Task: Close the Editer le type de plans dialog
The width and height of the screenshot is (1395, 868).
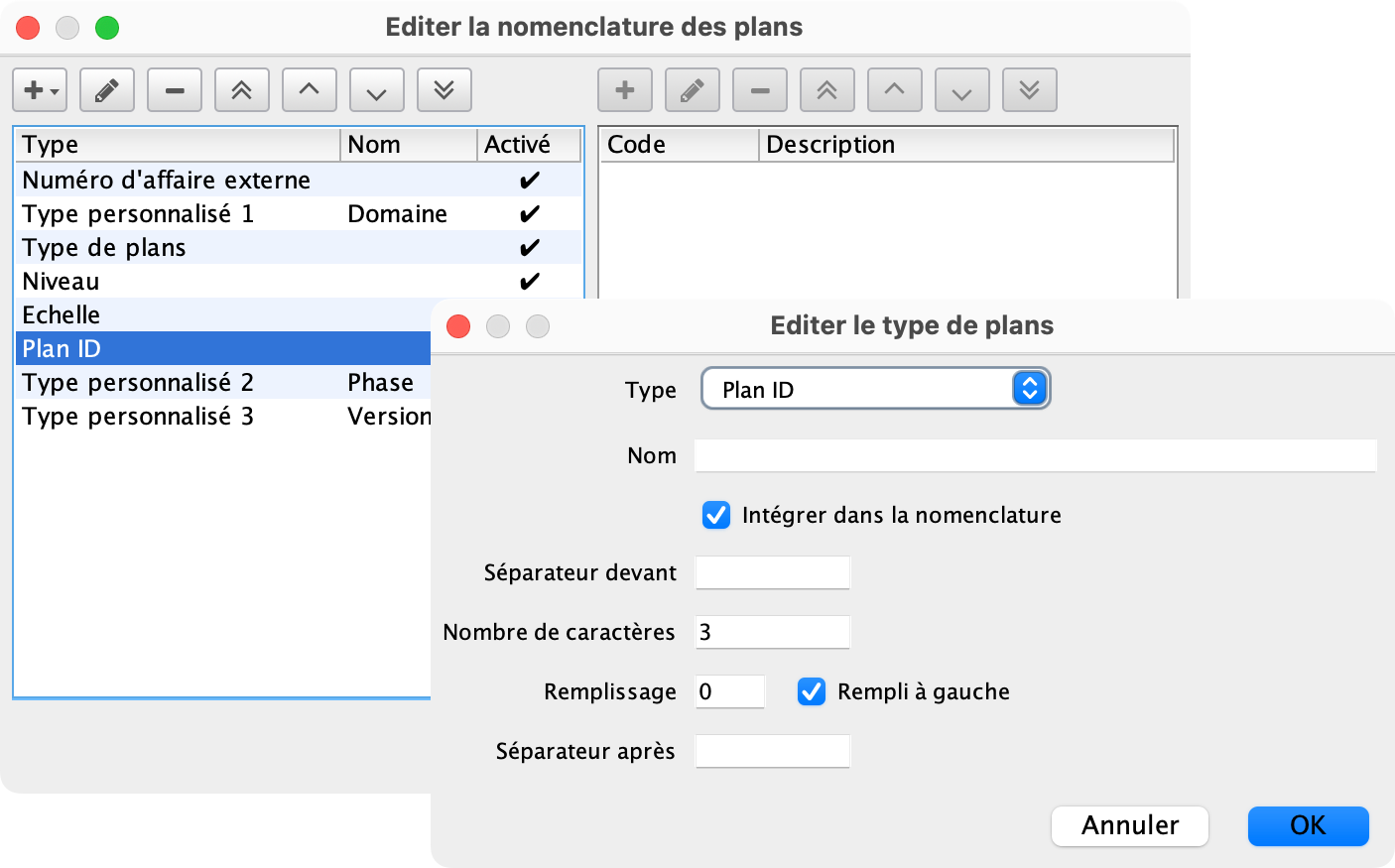Action: point(458,326)
